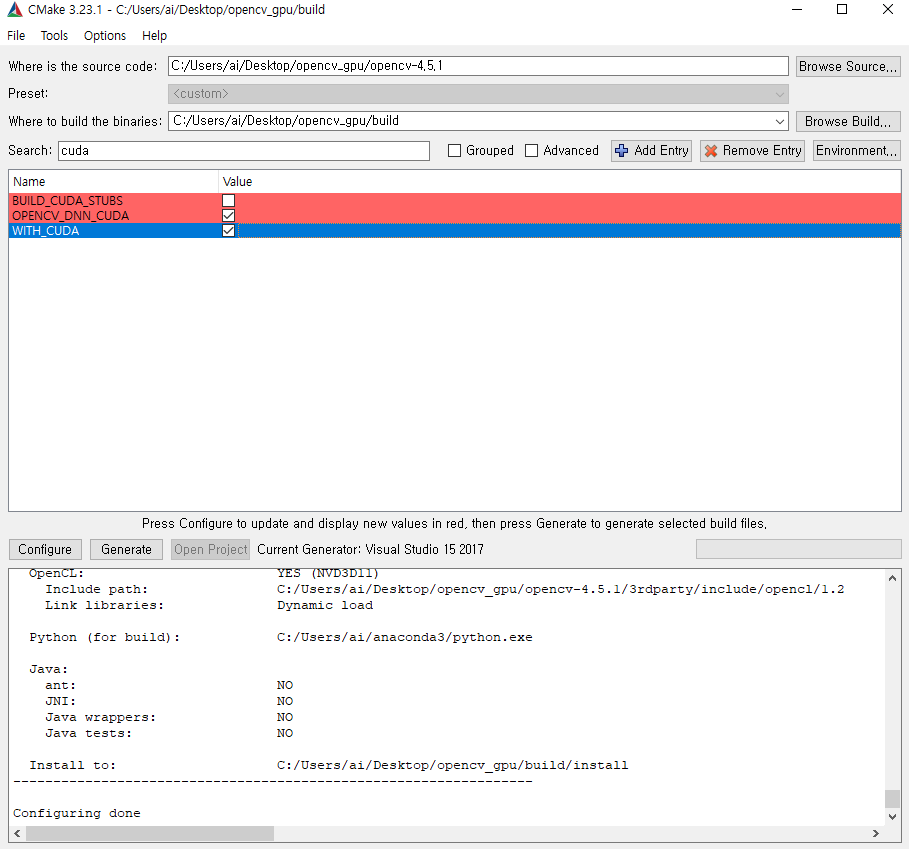Click the Search field containing cuda

(243, 151)
